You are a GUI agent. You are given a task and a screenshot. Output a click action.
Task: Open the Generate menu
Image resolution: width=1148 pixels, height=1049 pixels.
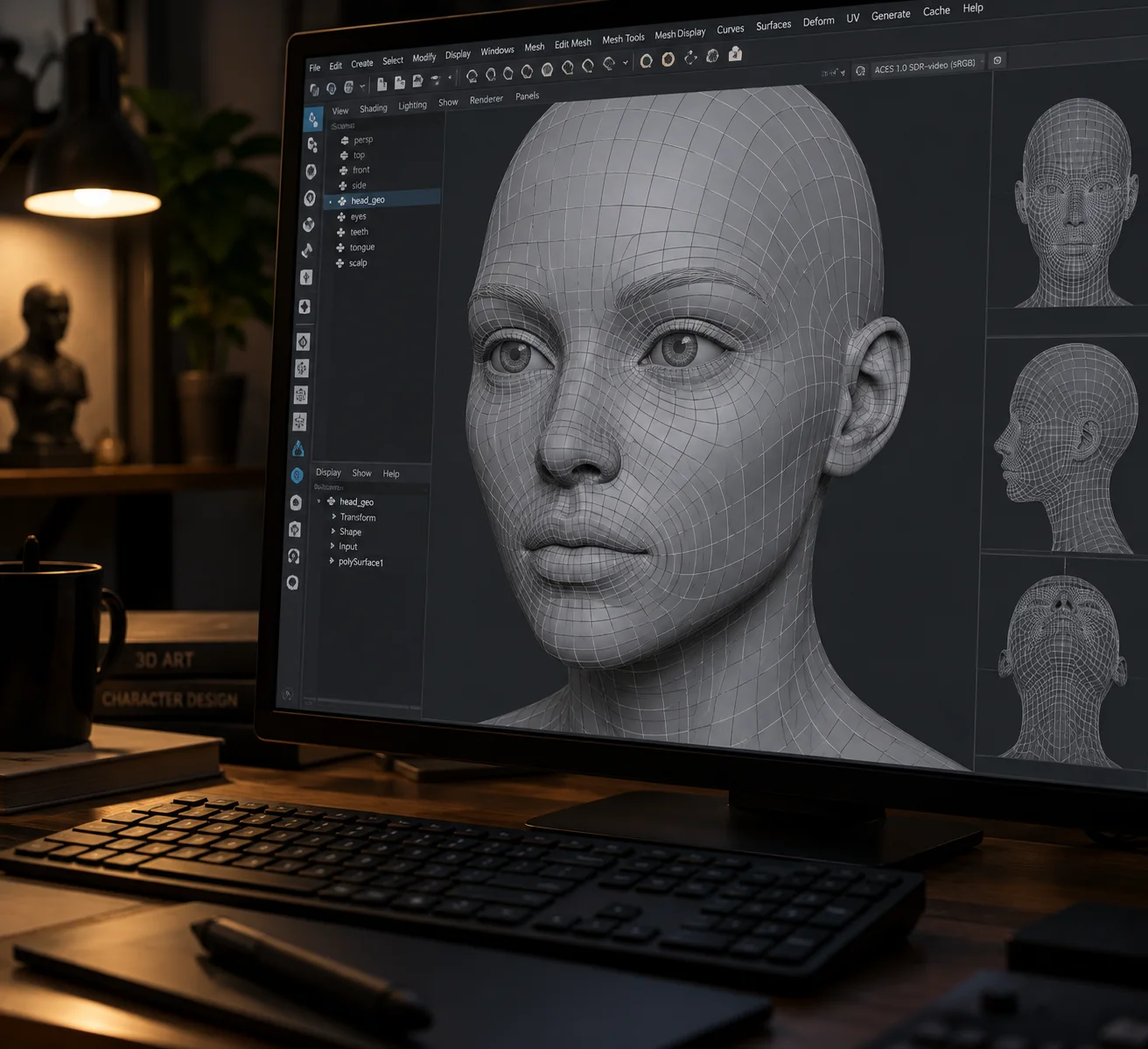[x=891, y=14]
